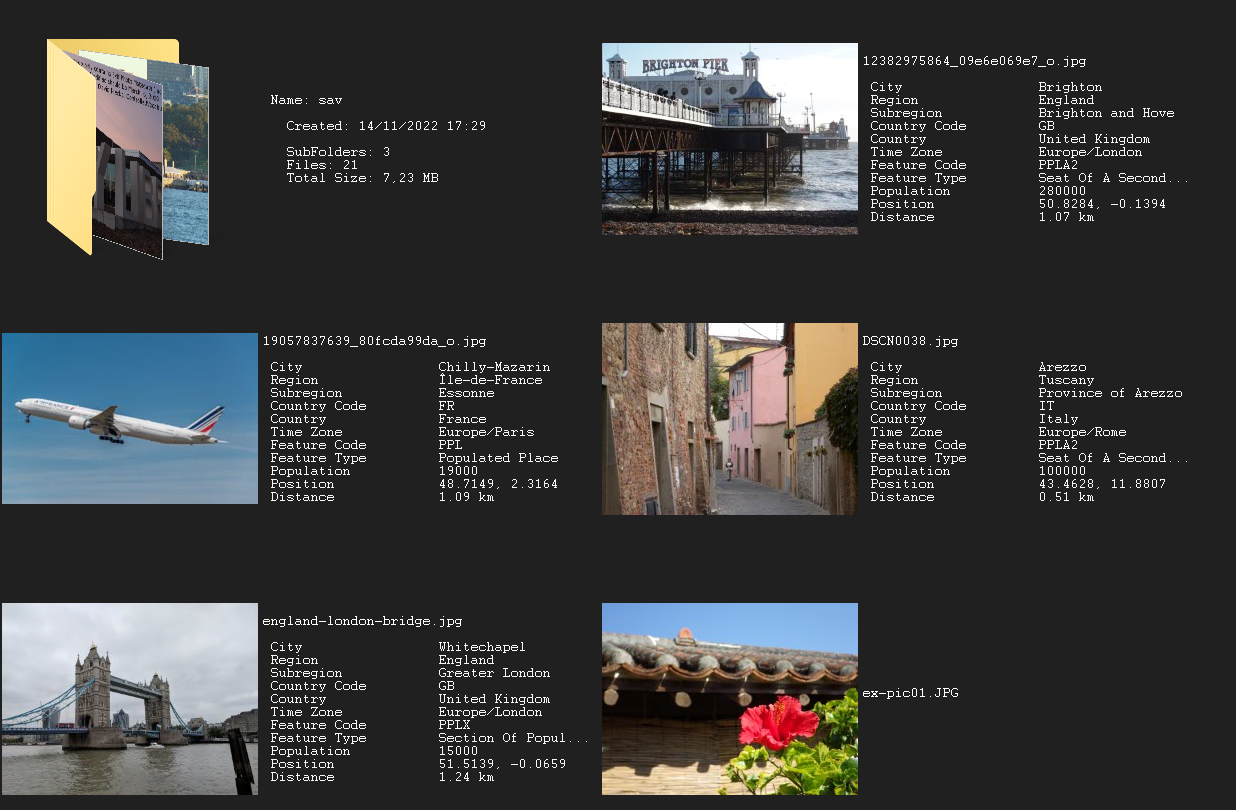The width and height of the screenshot is (1236, 810).
Task: Click Region value 'Tuscany'
Action: click(1066, 380)
